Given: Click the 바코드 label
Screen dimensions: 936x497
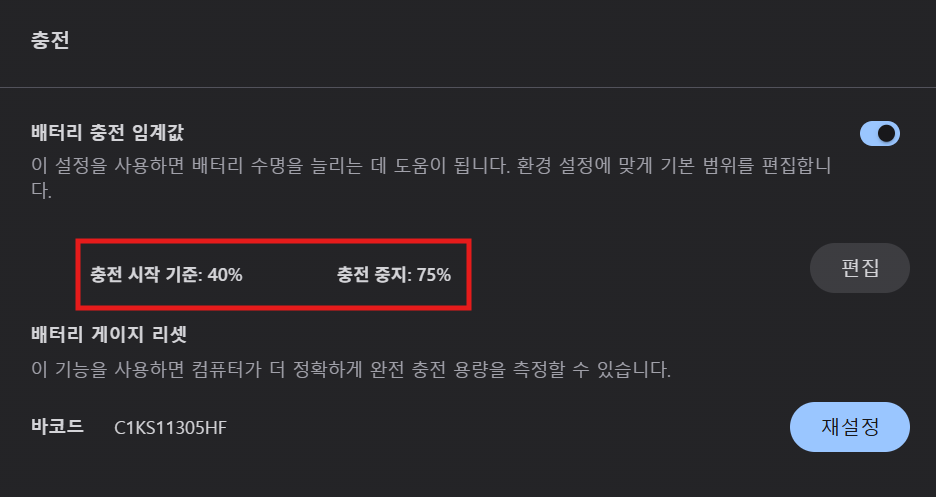Looking at the screenshot, I should 57,427.
